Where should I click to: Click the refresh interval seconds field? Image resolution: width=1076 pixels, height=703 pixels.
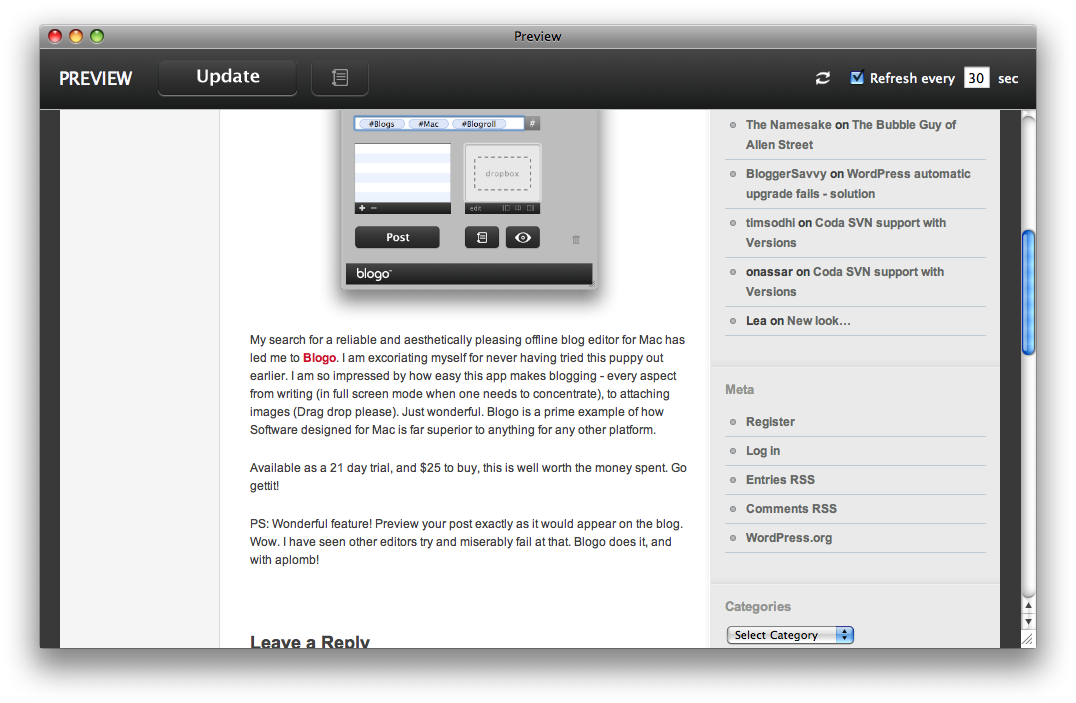pyautogui.click(x=976, y=78)
